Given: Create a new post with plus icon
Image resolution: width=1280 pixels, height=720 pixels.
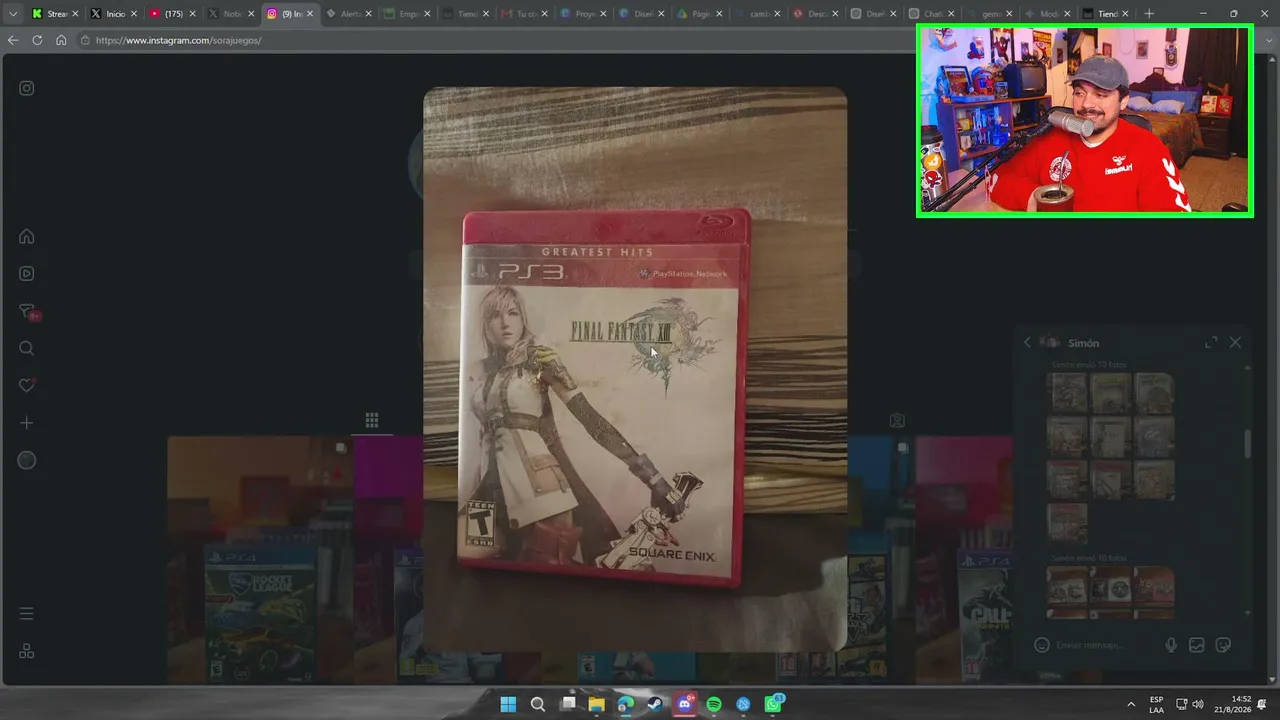Looking at the screenshot, I should pyautogui.click(x=27, y=423).
